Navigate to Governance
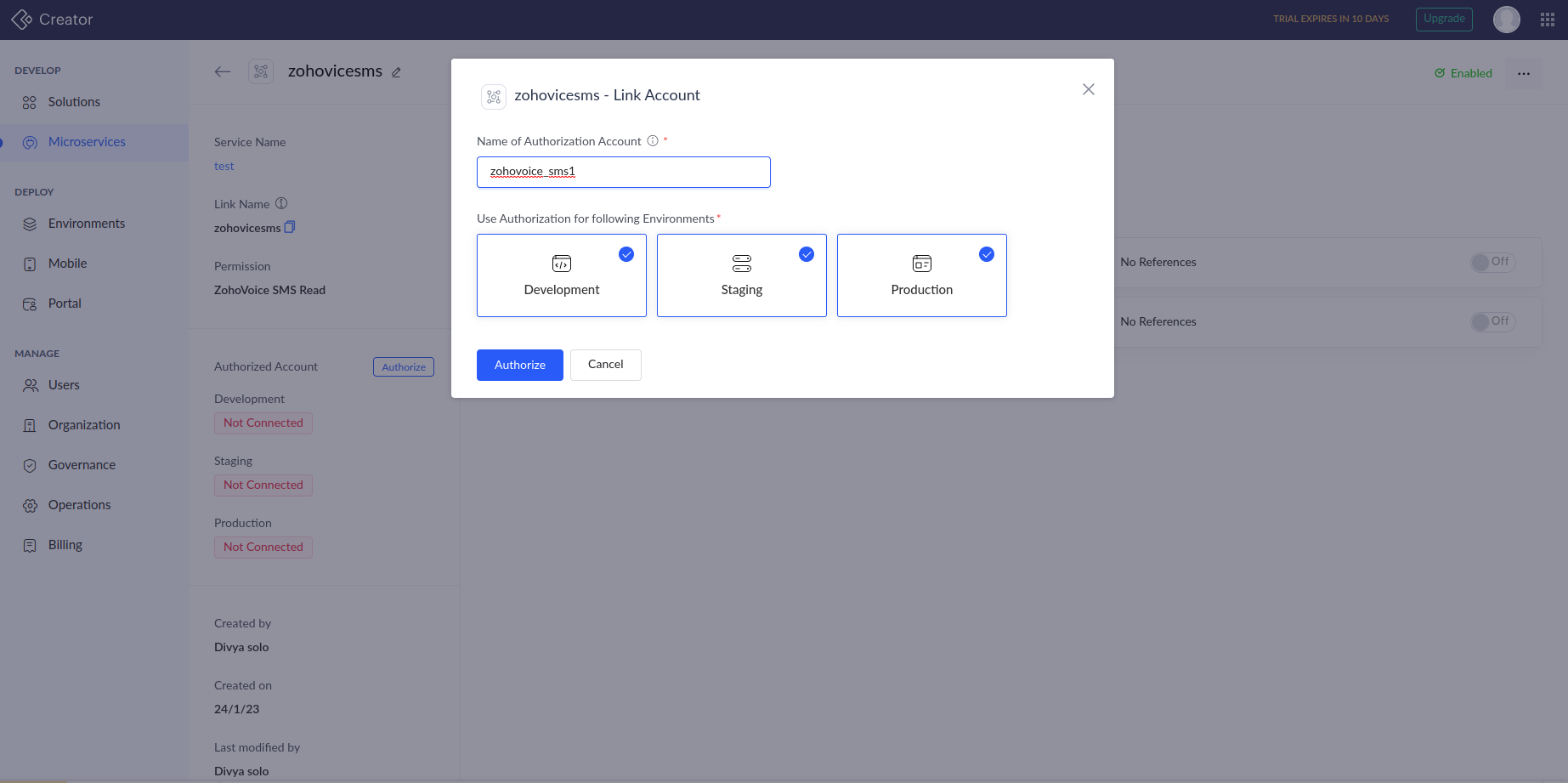The width and height of the screenshot is (1568, 783). click(82, 465)
